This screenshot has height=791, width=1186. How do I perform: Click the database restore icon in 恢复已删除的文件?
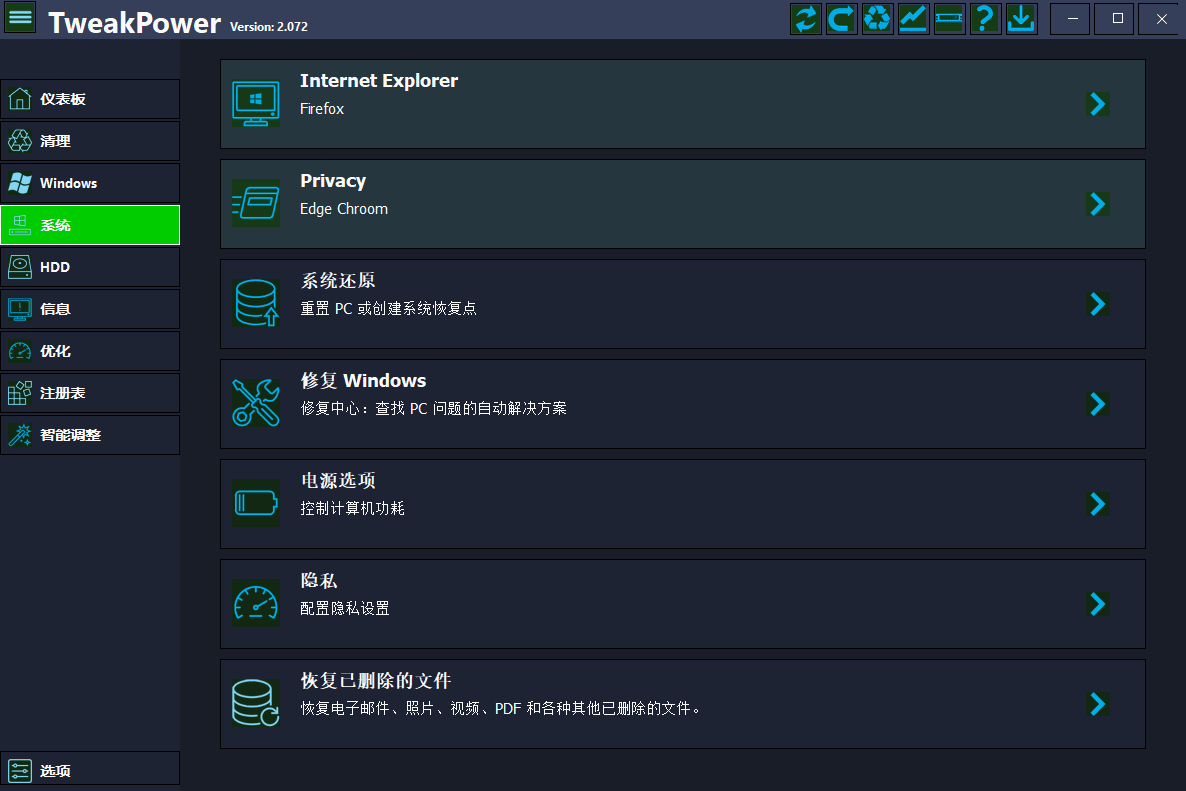click(256, 703)
